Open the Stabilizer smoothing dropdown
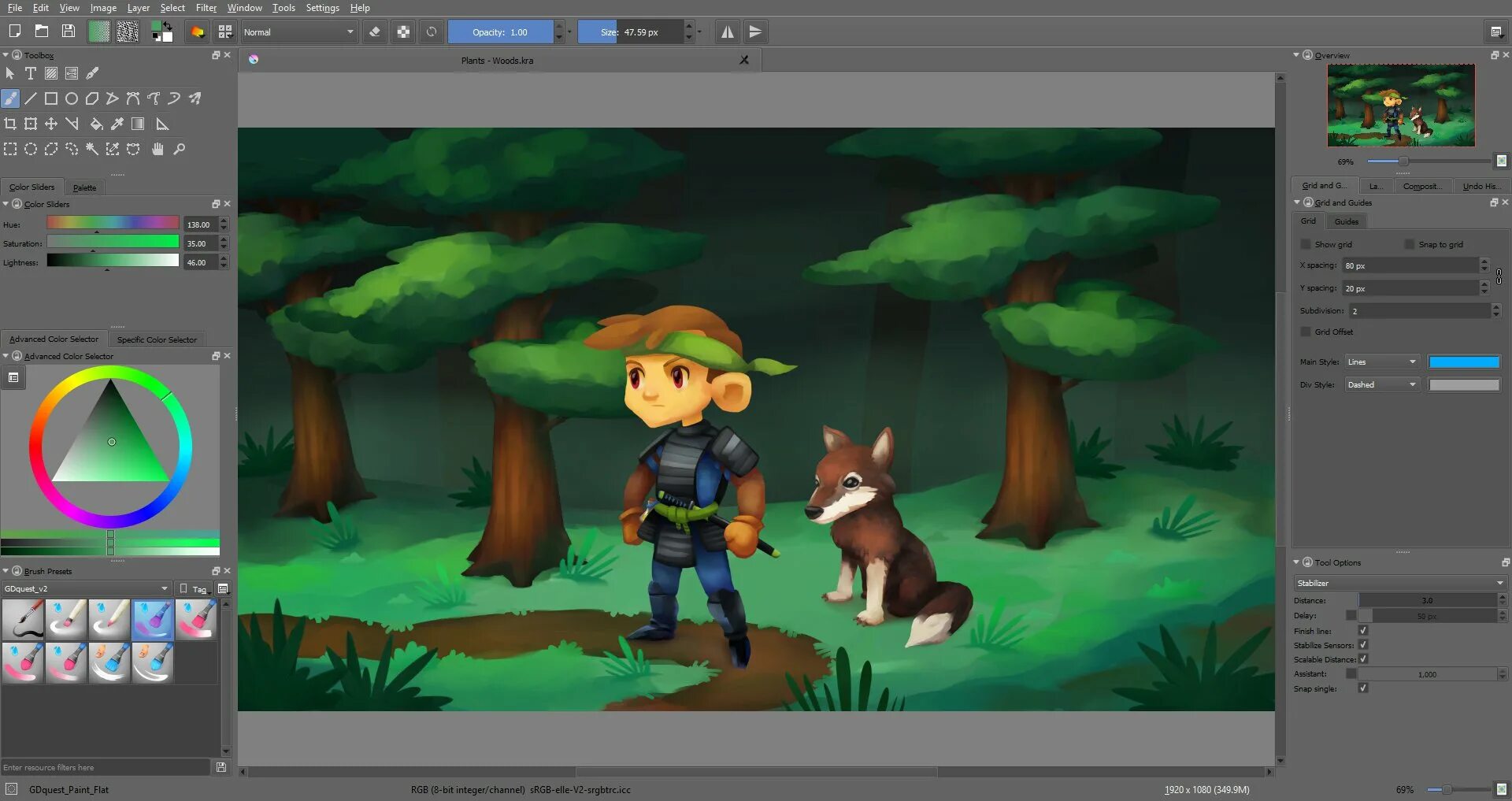 1400,583
